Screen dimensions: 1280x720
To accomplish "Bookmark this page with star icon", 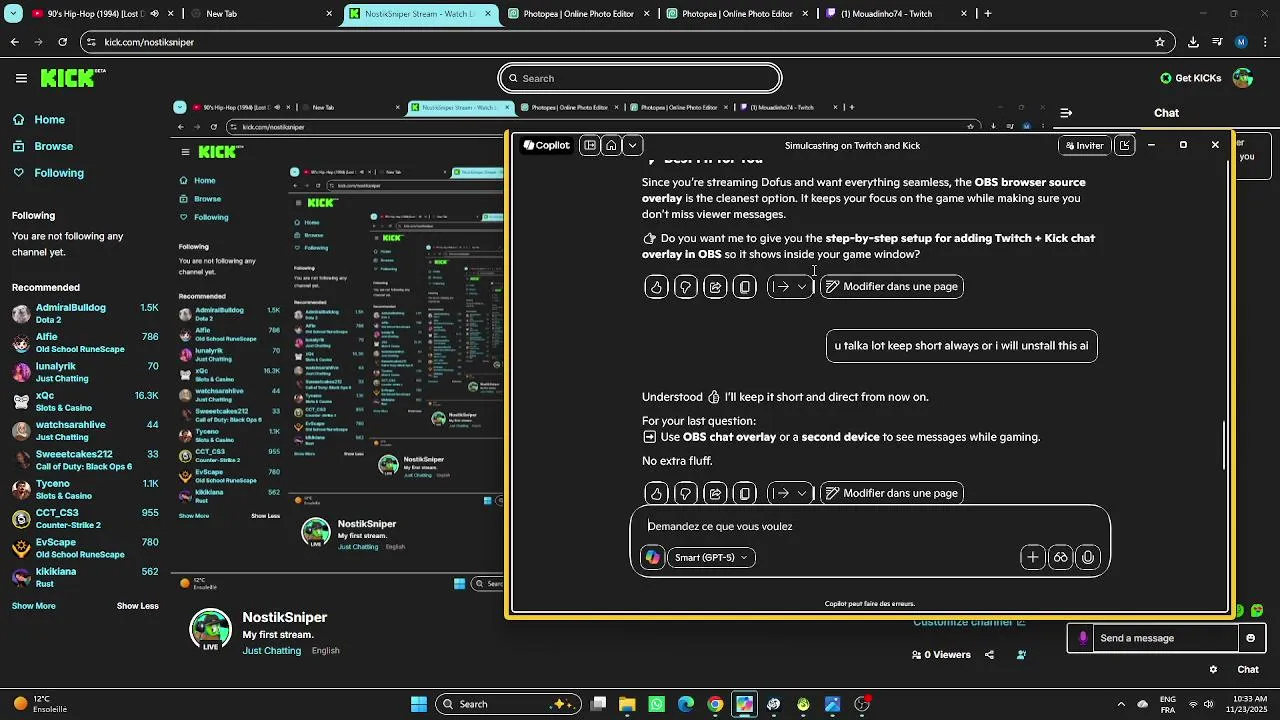I will click(x=1160, y=42).
